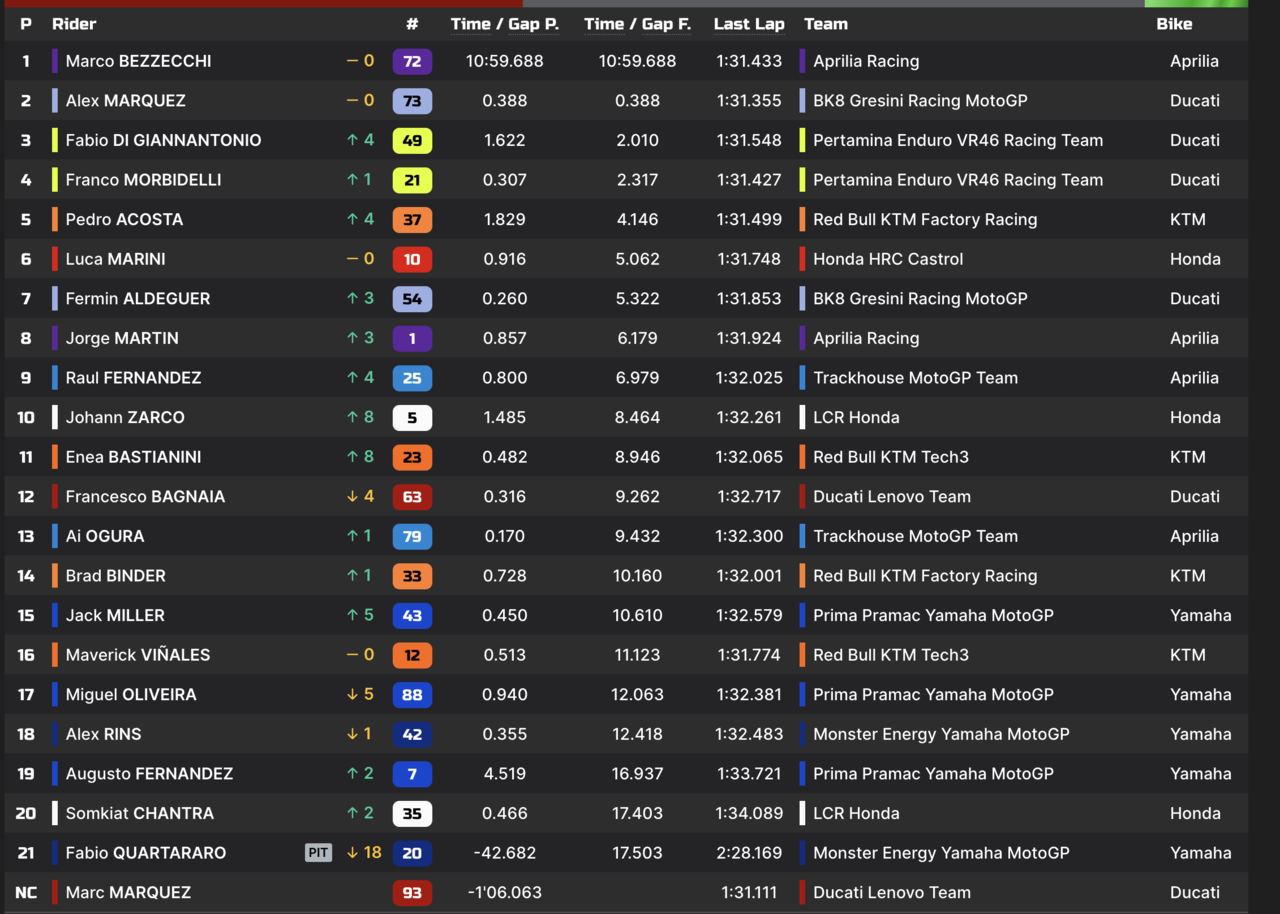Click blue number badge 7

tap(412, 774)
